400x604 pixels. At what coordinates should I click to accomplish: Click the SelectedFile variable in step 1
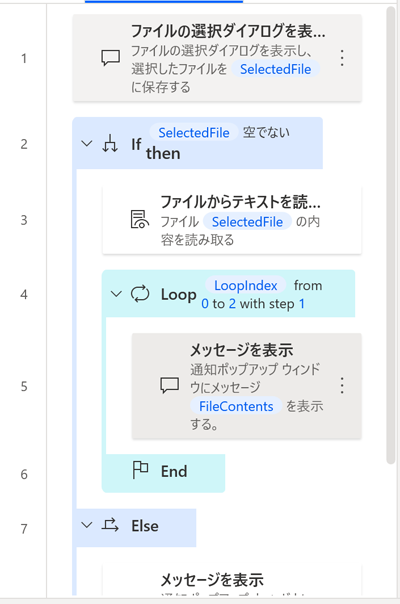point(276,69)
